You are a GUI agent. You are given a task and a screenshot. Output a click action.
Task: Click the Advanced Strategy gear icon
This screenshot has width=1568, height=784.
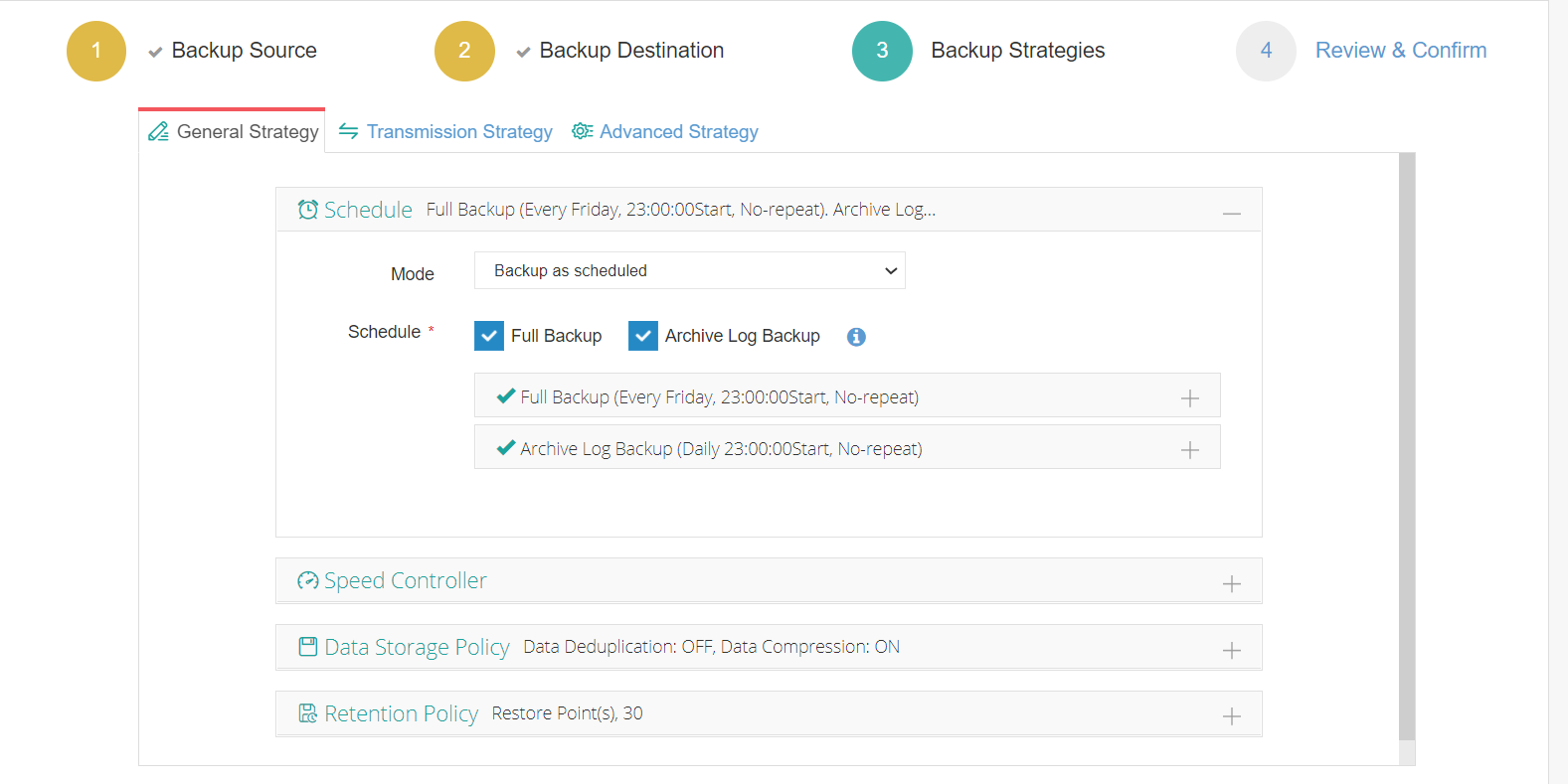583,131
